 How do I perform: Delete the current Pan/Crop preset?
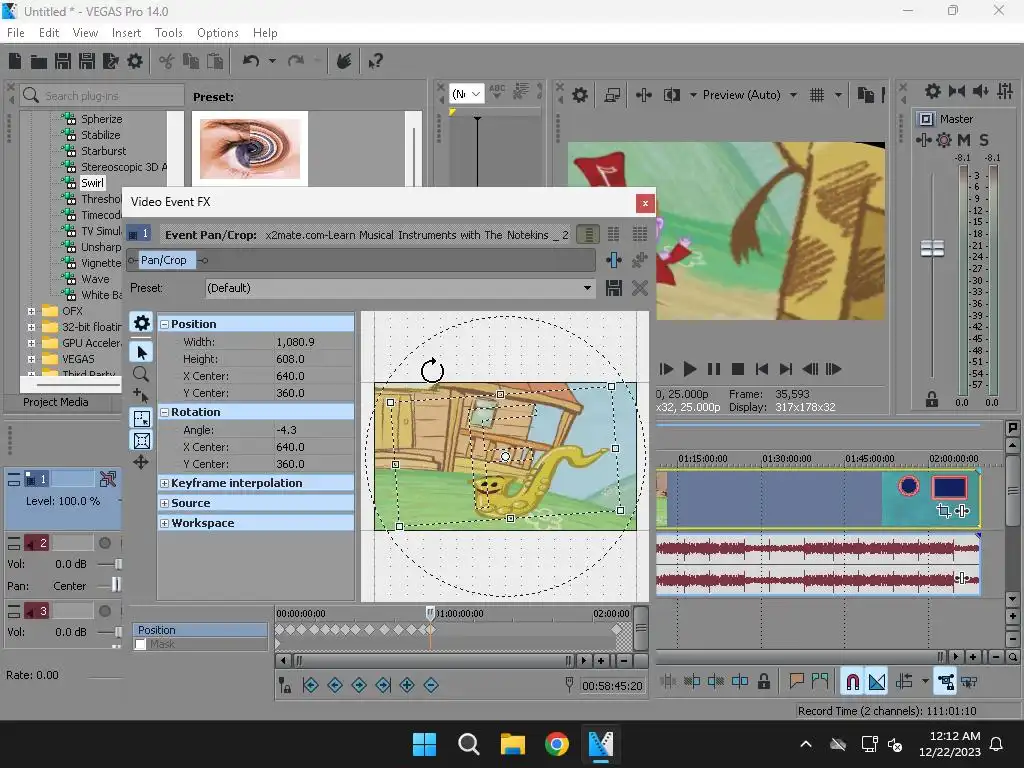(x=639, y=288)
